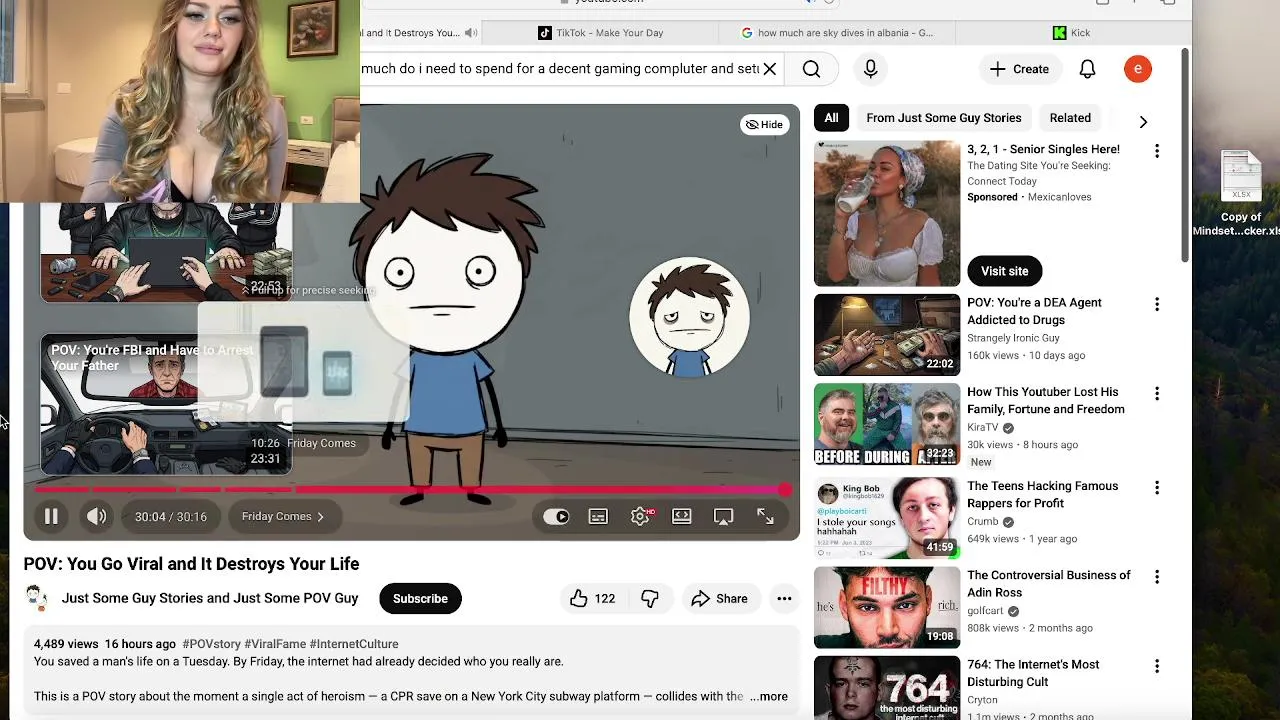Open The Controversial Business of Adin Ross

click(1048, 583)
